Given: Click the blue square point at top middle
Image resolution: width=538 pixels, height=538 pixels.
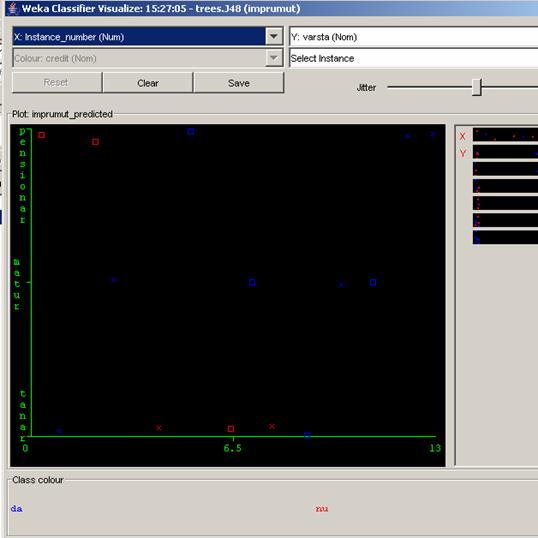Looking at the screenshot, I should click(x=191, y=131).
